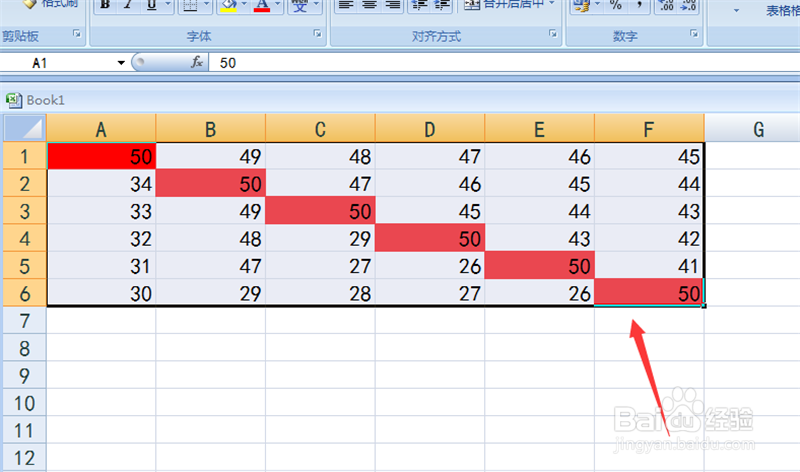Increase indent in alignment group
The height and width of the screenshot is (472, 800).
tap(442, 6)
